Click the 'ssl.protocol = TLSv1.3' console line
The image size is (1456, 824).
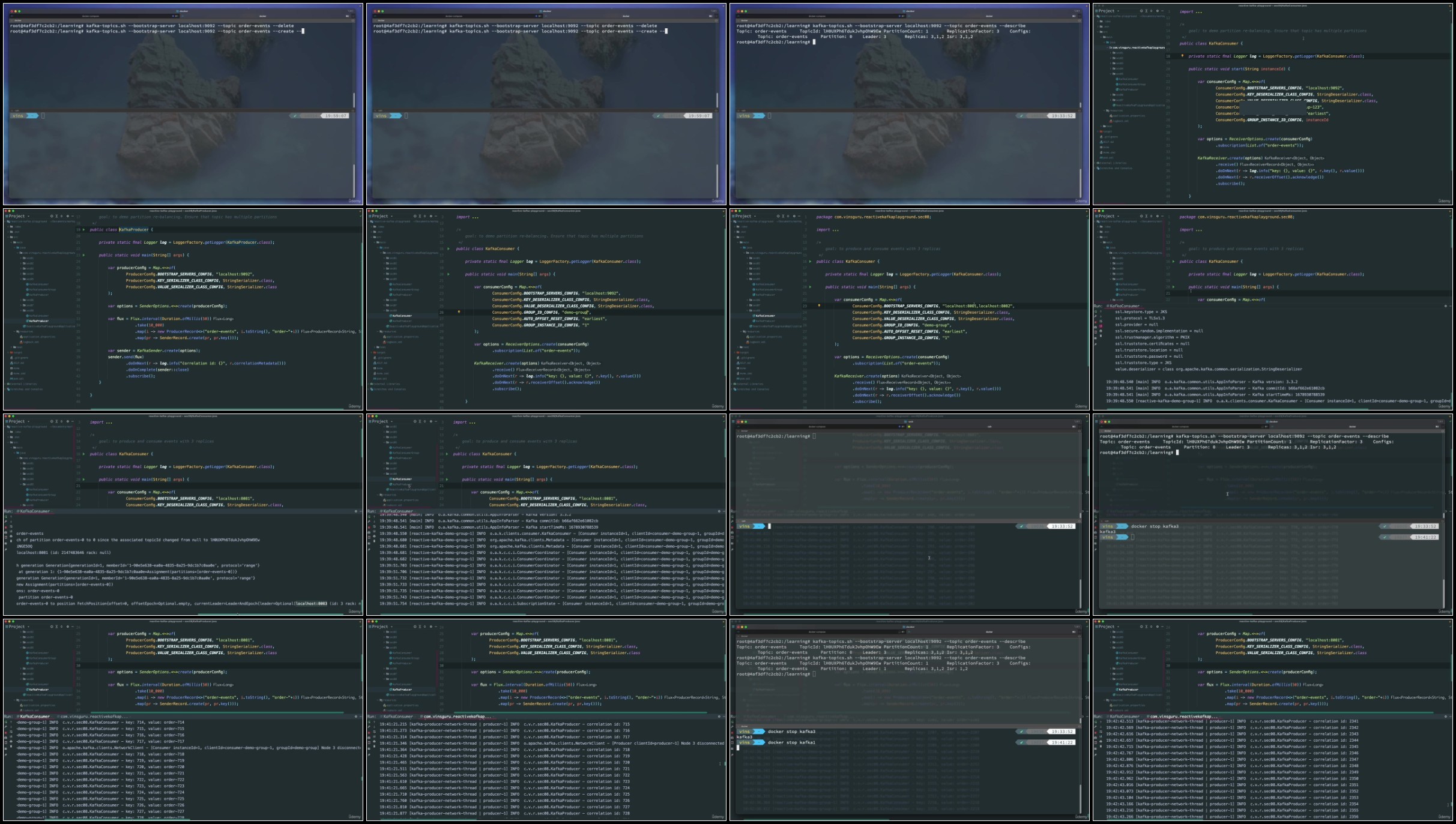click(1140, 318)
